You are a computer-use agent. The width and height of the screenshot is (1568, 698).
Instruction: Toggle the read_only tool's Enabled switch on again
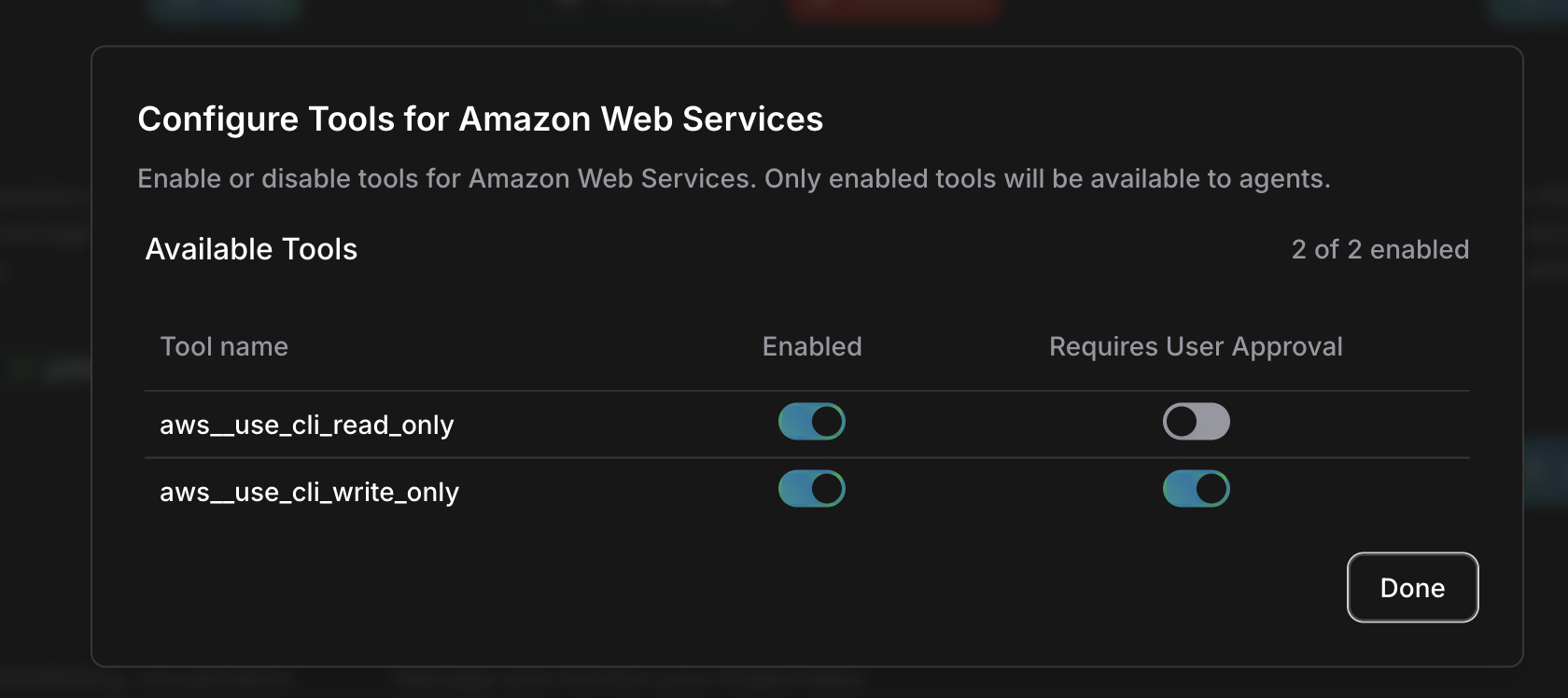tap(811, 422)
